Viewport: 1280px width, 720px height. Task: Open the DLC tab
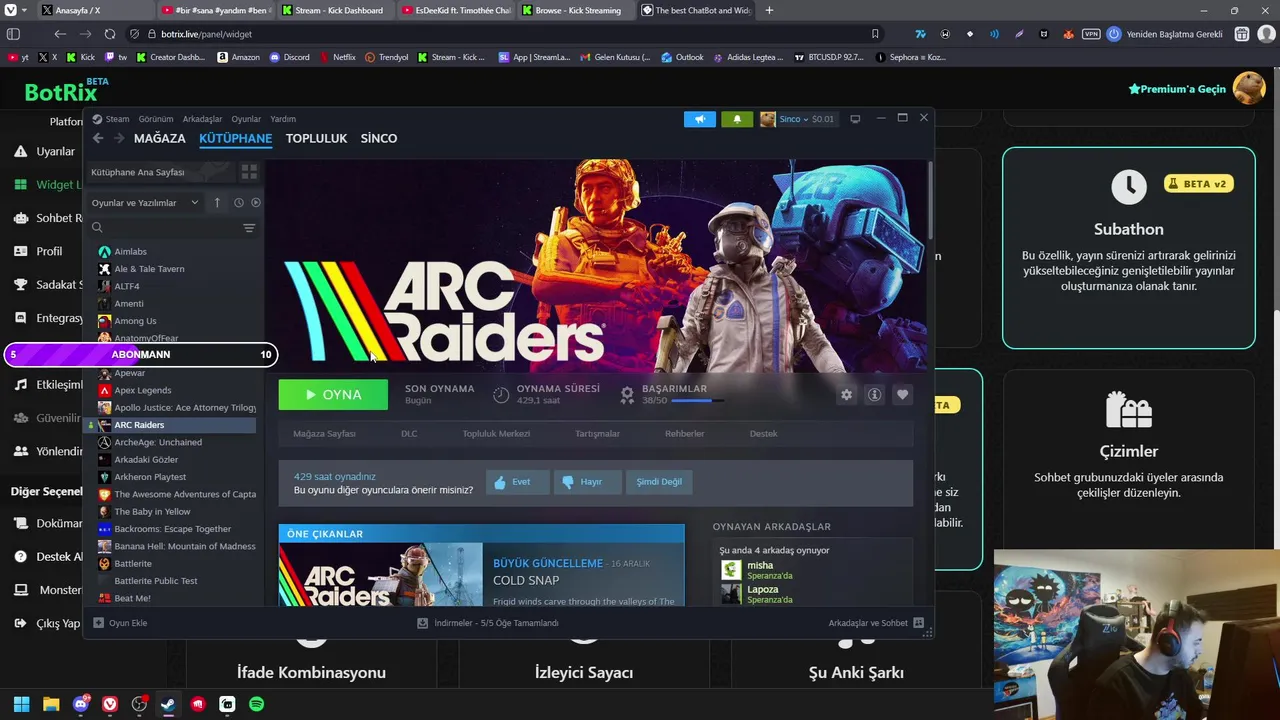[x=409, y=434]
